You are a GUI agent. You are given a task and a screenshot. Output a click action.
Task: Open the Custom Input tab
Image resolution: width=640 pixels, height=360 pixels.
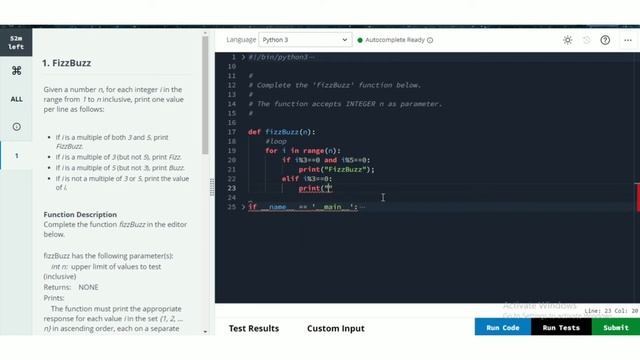[x=336, y=328]
